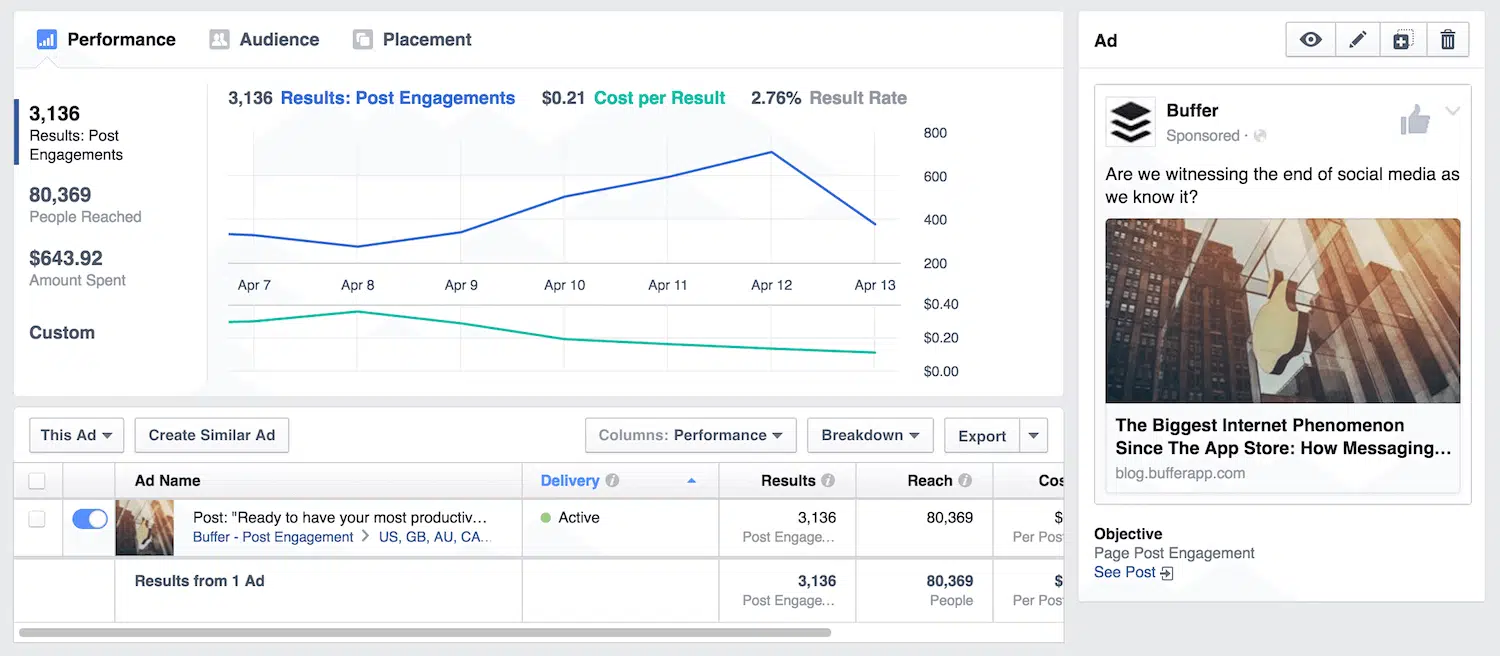Viewport: 1500px width, 656px height.
Task: Toggle the ad on/off switch
Action: [x=90, y=519]
